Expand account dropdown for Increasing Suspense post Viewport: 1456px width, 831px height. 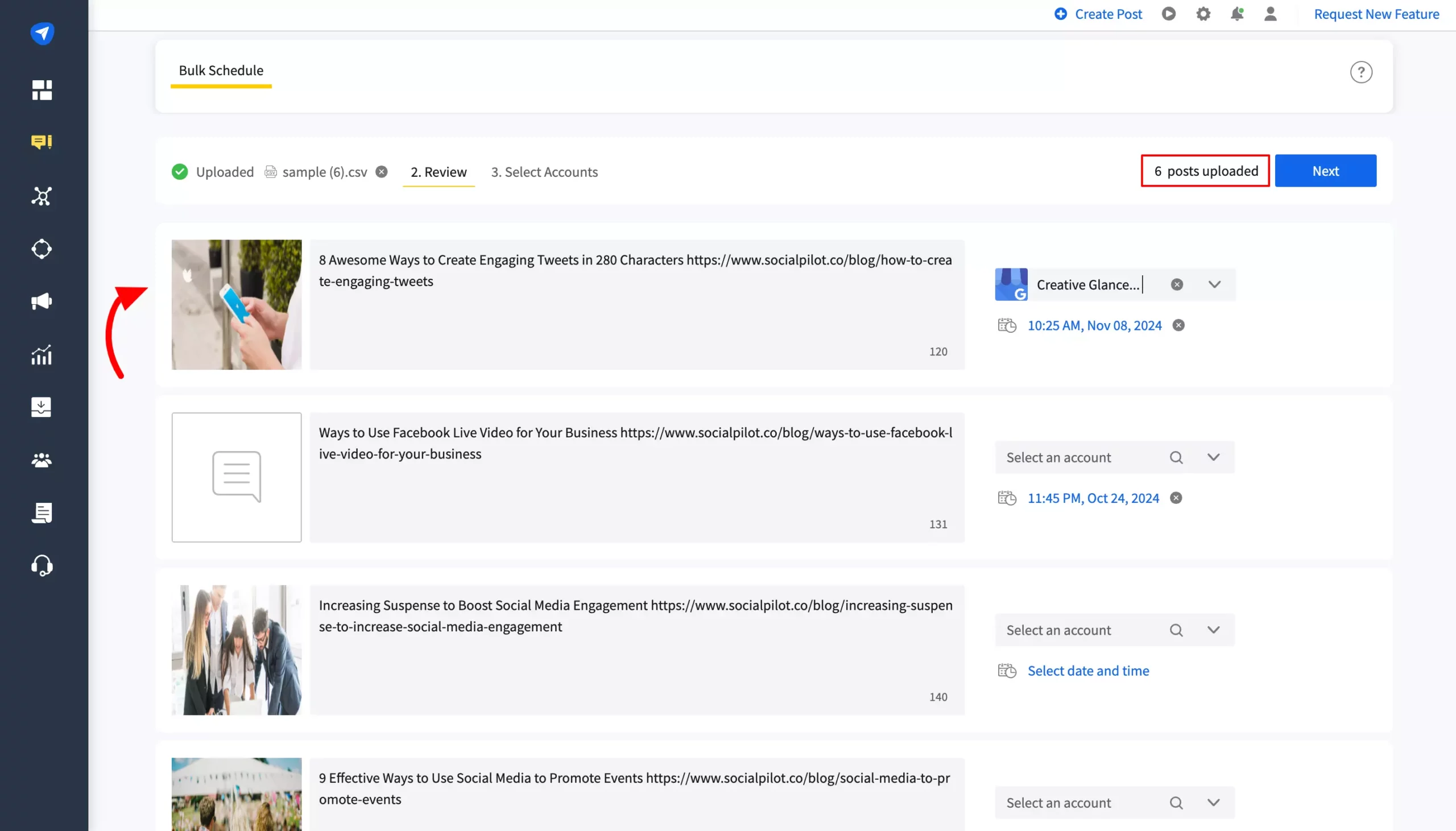point(1214,630)
